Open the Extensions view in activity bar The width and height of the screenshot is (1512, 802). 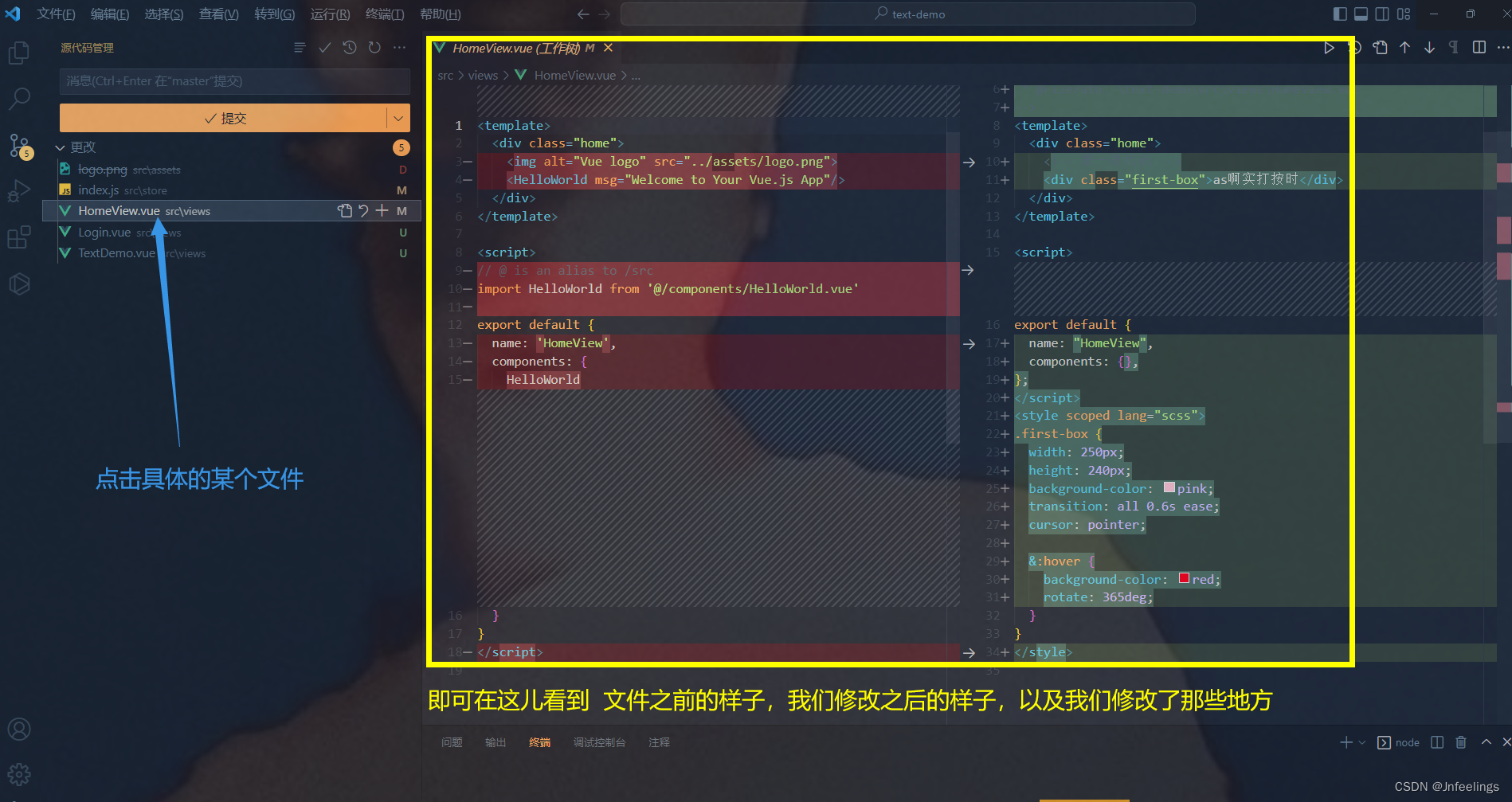pyautogui.click(x=18, y=237)
